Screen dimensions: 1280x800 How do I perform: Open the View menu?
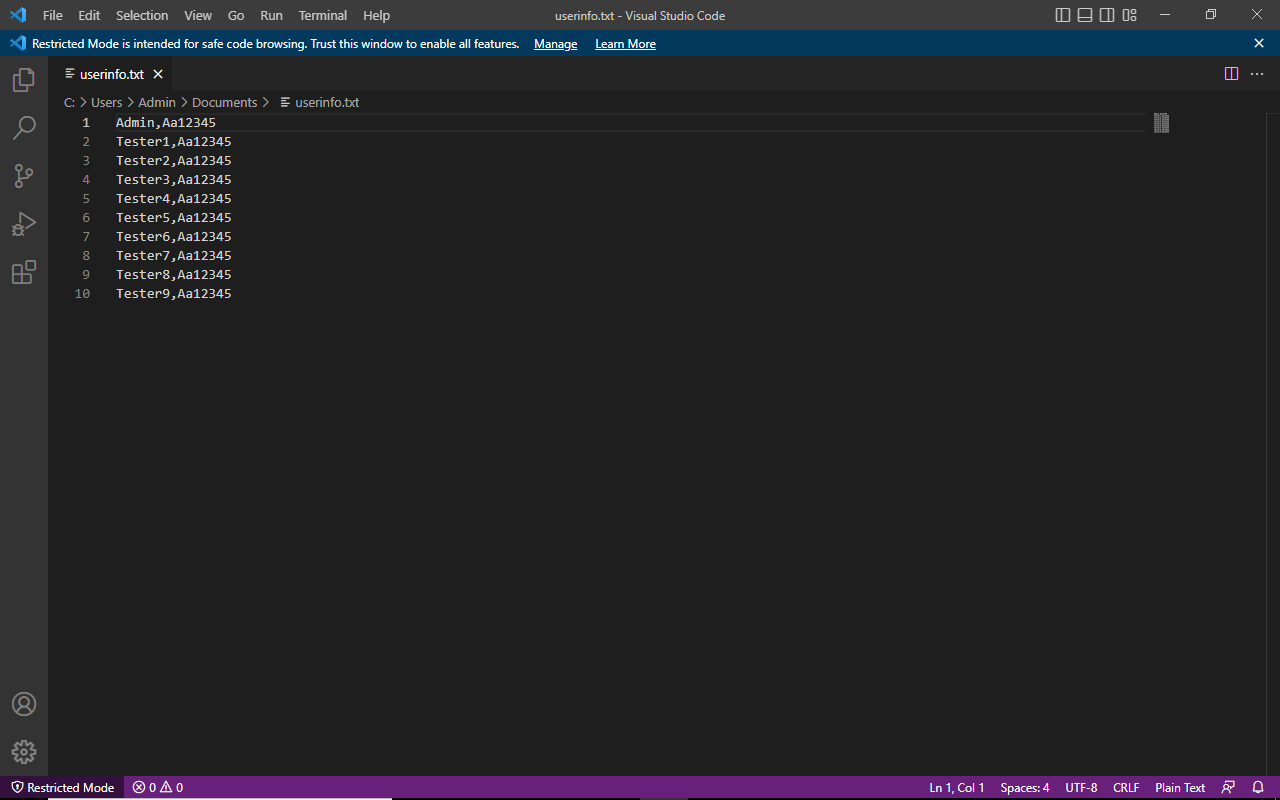(x=198, y=15)
